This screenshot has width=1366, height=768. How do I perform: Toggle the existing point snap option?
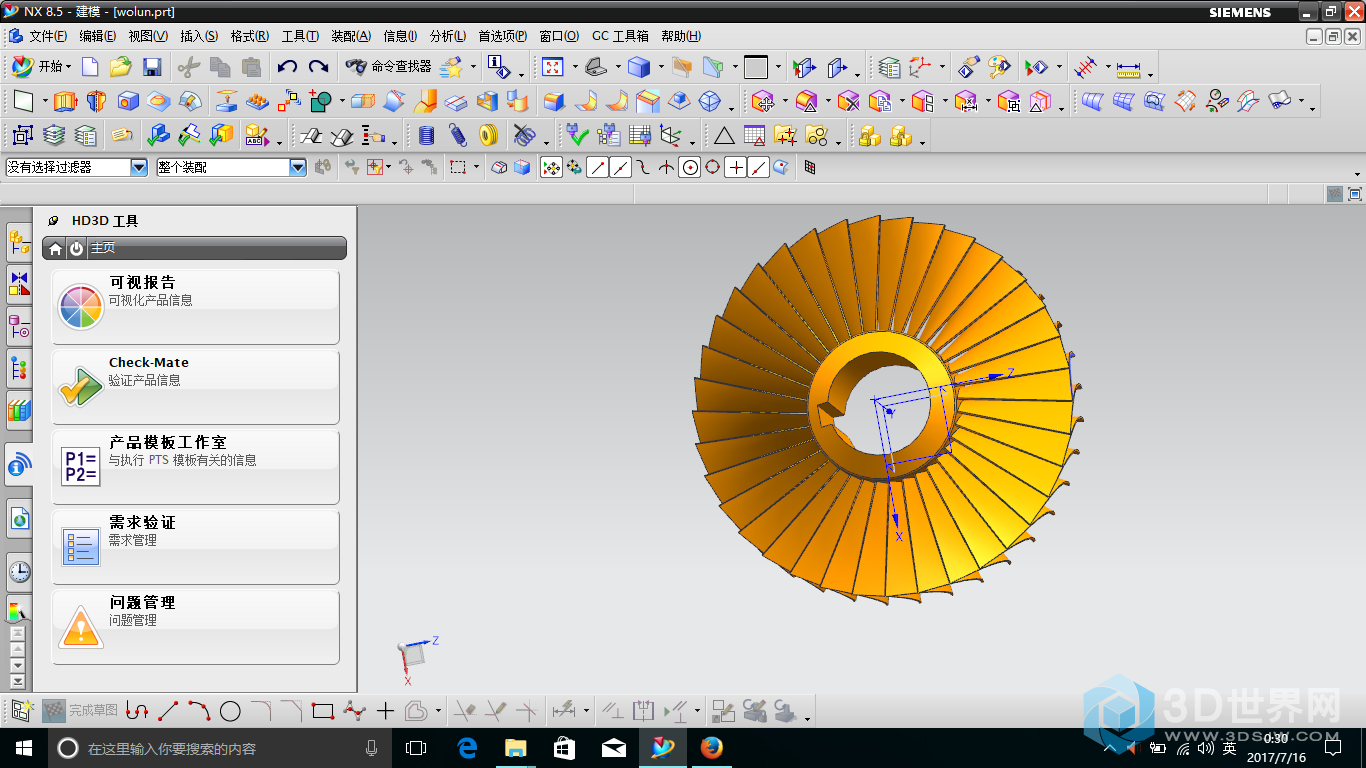click(x=736, y=168)
